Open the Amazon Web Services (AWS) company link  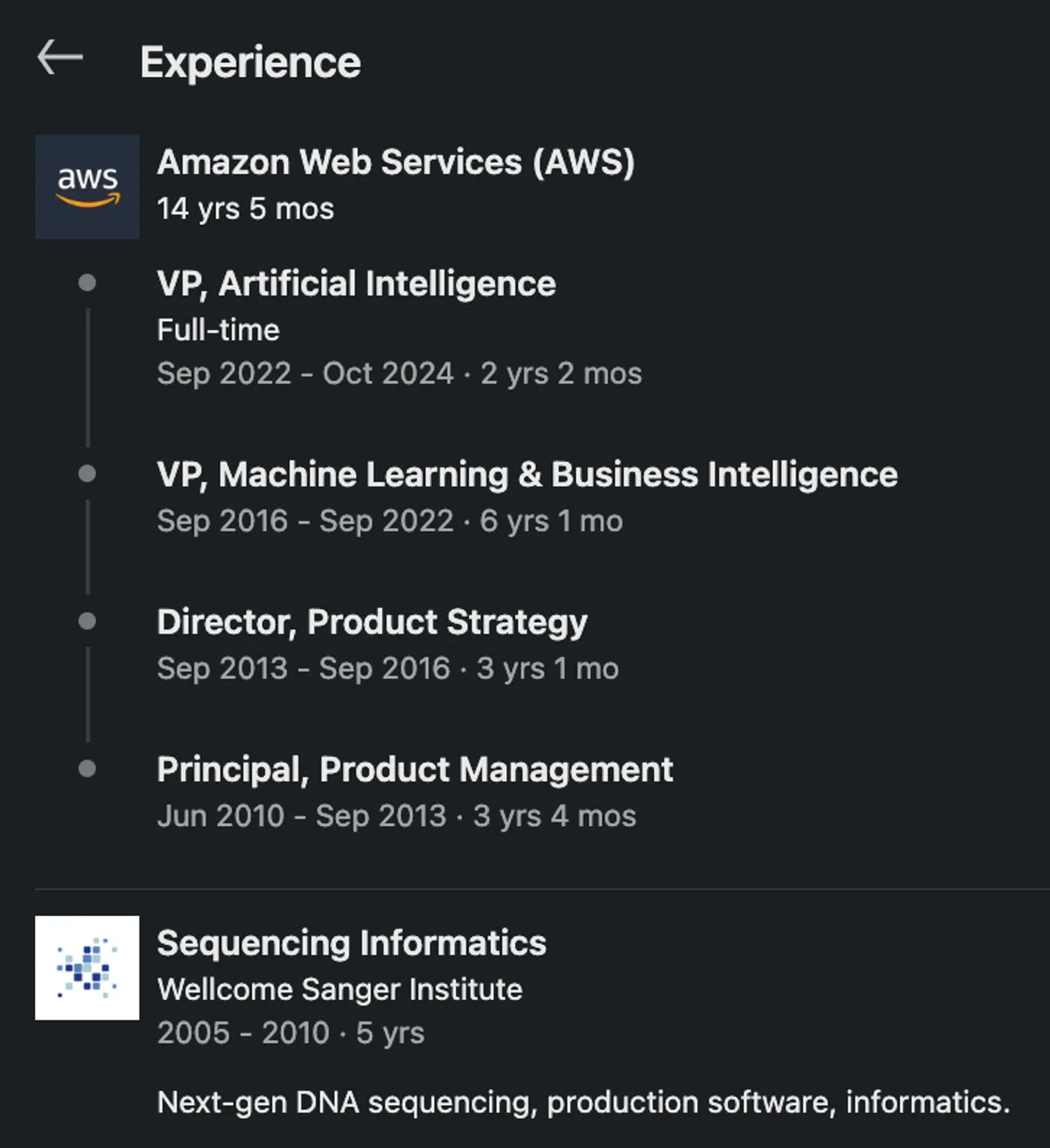395,162
